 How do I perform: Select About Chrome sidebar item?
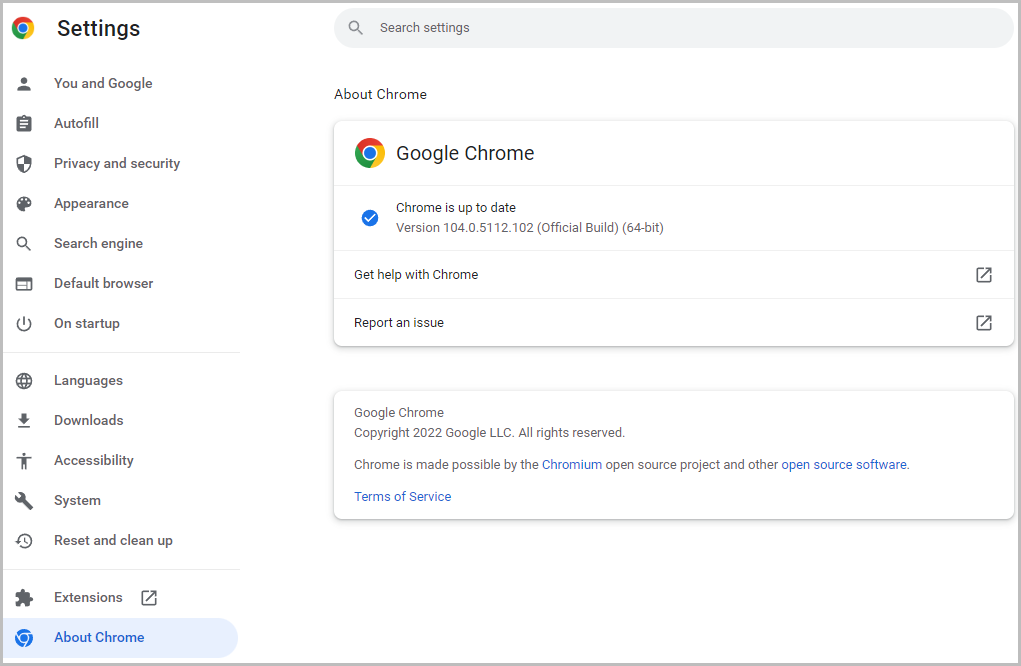pyautogui.click(x=120, y=637)
